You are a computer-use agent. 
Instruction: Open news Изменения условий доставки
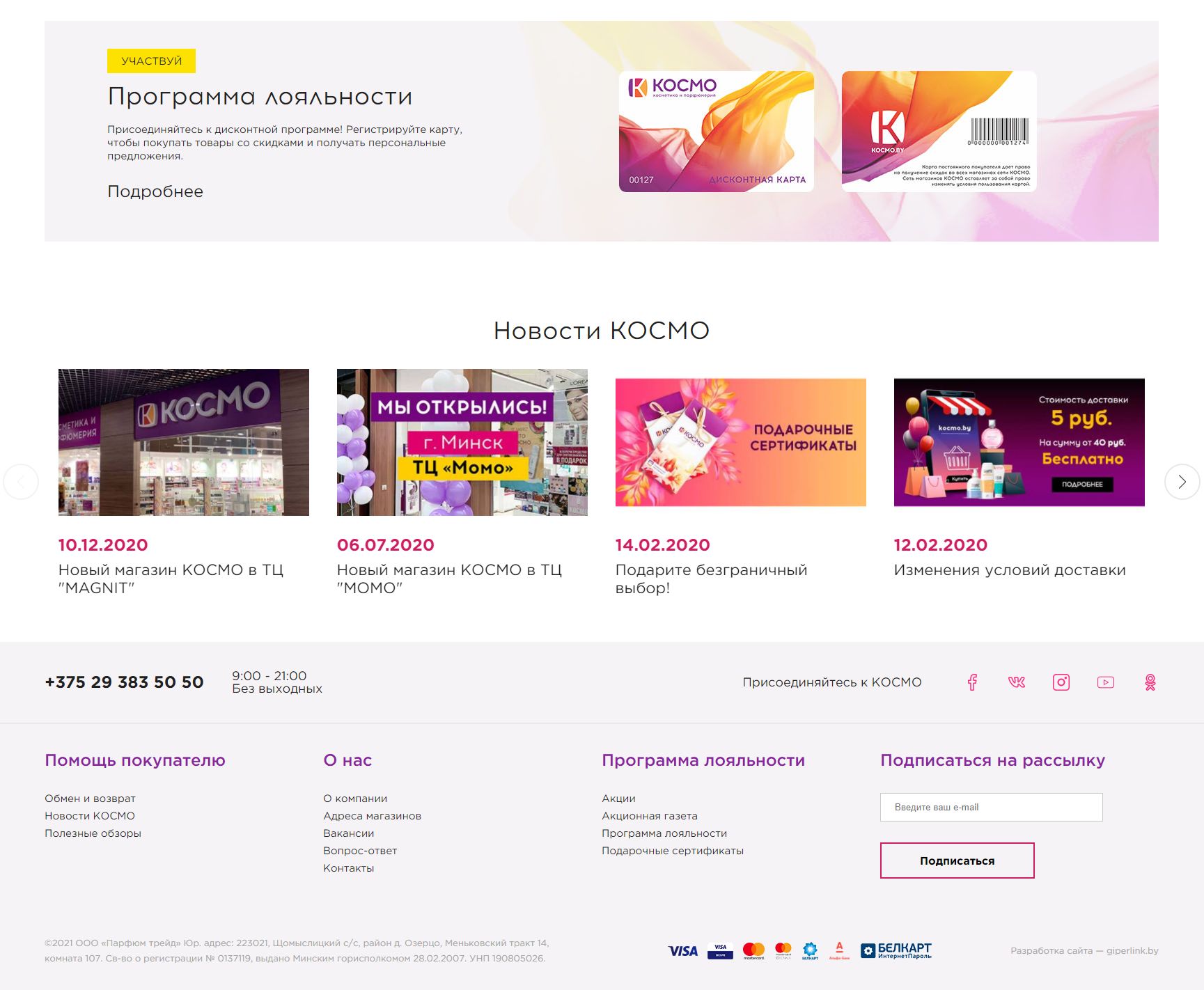coord(1010,570)
